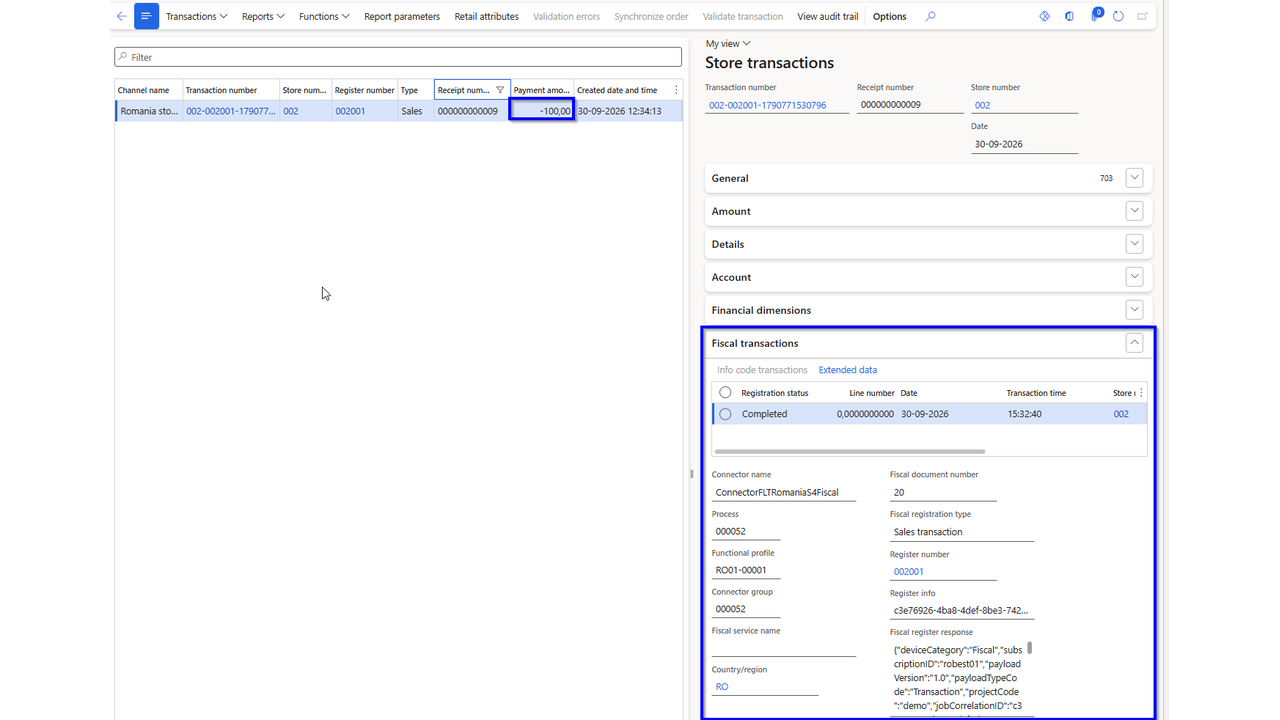
Task: Click the Connector name field
Action: 784,492
